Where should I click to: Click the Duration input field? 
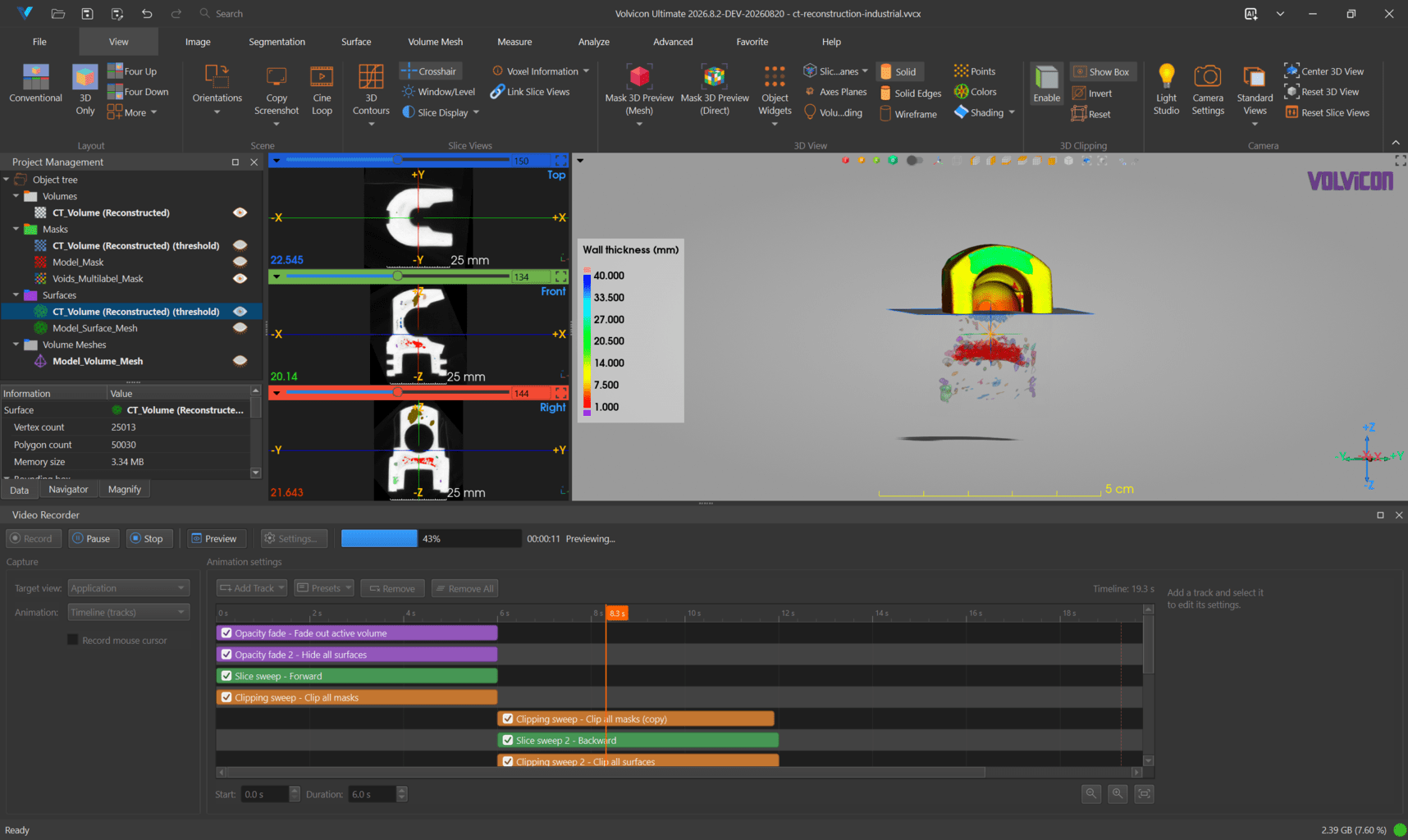(x=372, y=794)
